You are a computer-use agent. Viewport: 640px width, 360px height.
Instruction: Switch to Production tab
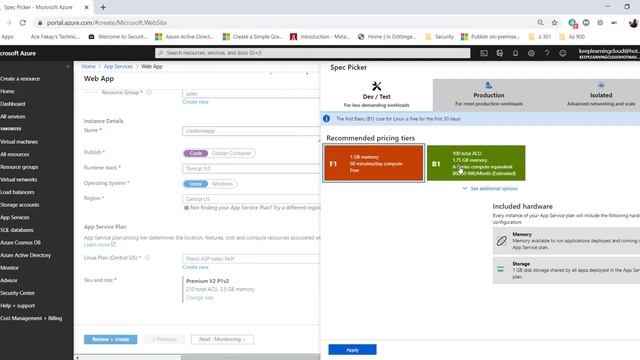point(489,95)
